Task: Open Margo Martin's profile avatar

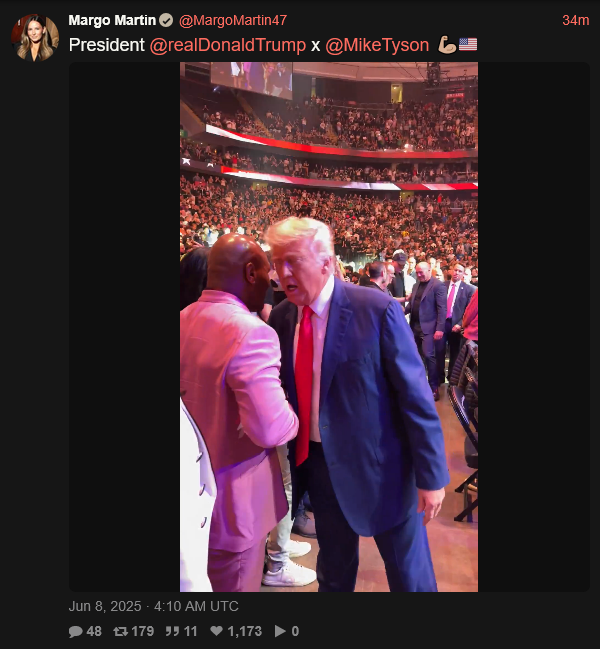Action: point(35,38)
